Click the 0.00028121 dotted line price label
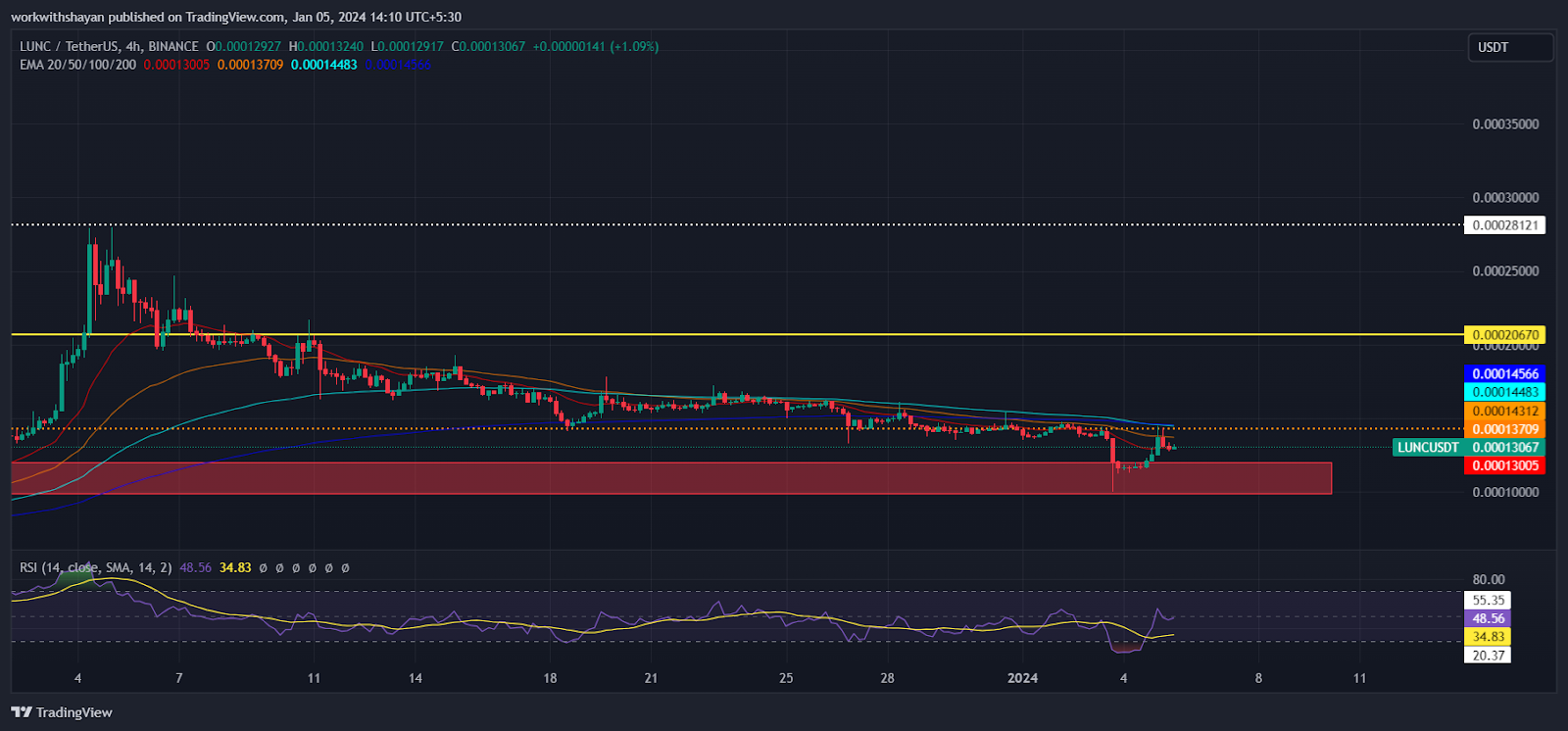 click(1504, 225)
